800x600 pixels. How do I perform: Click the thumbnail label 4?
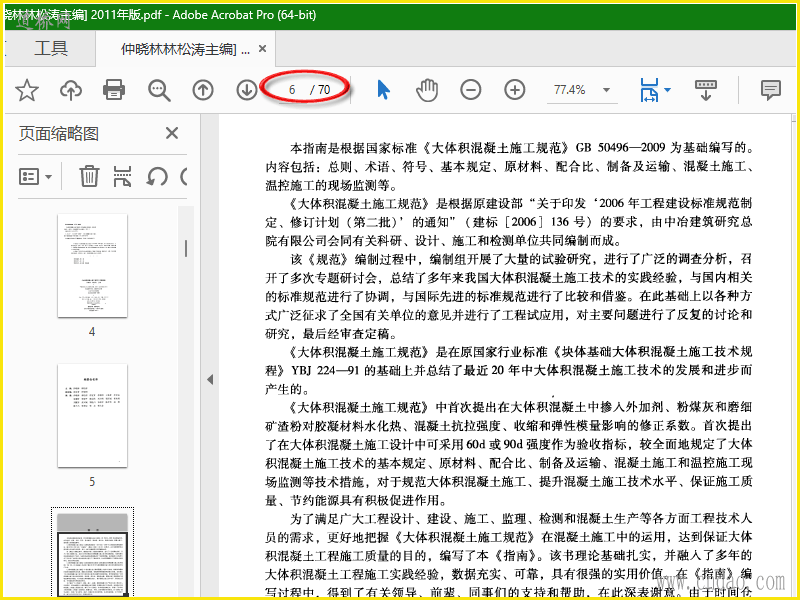tap(92, 332)
